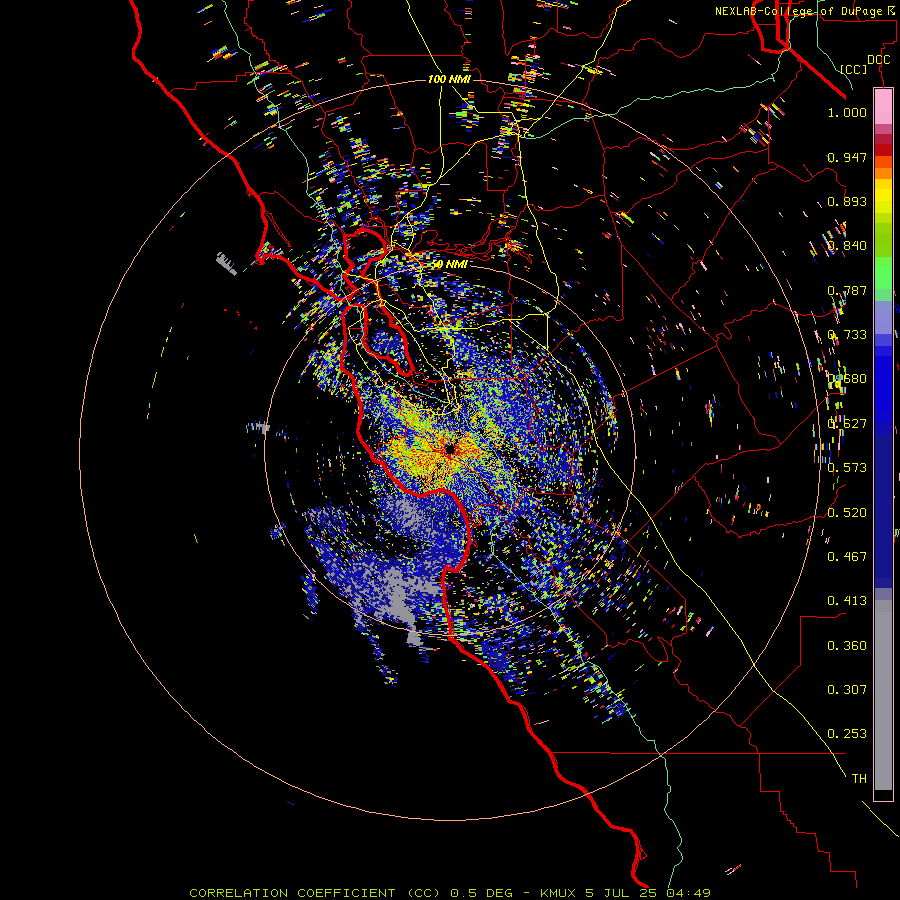Select the 0.680 scale value

(x=847, y=379)
